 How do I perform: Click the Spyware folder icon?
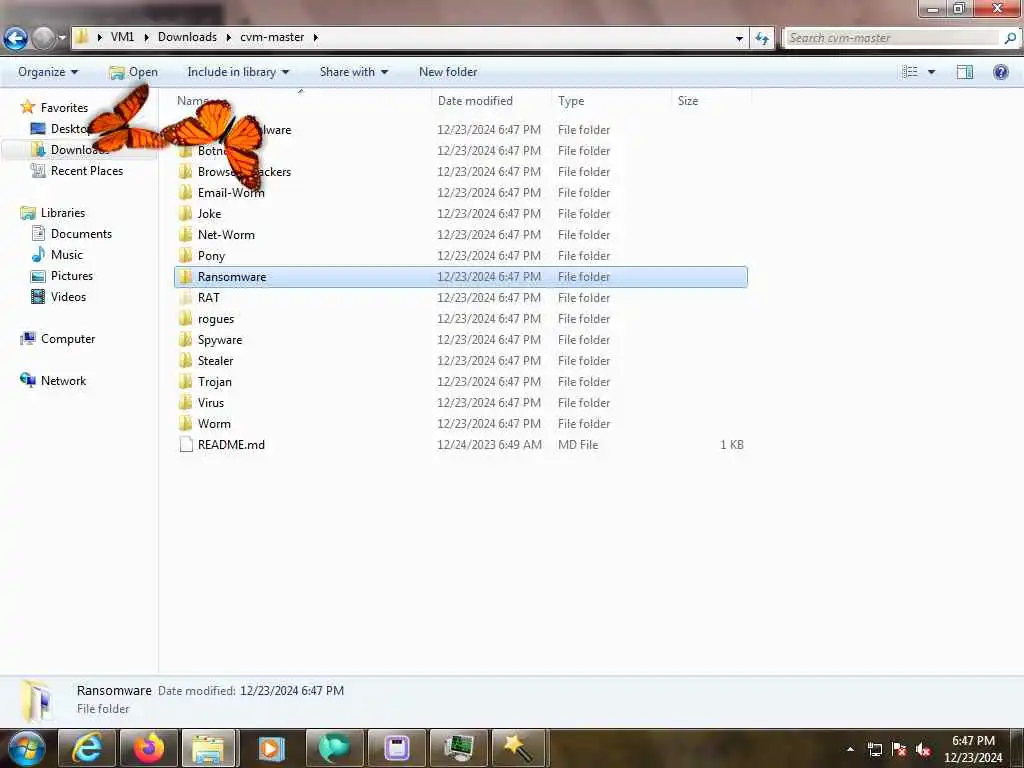pos(186,340)
